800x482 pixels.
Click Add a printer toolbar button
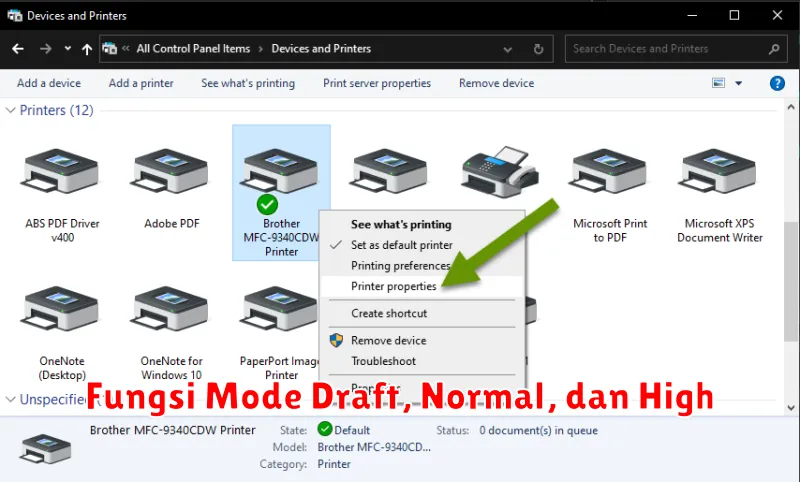pyautogui.click(x=141, y=83)
